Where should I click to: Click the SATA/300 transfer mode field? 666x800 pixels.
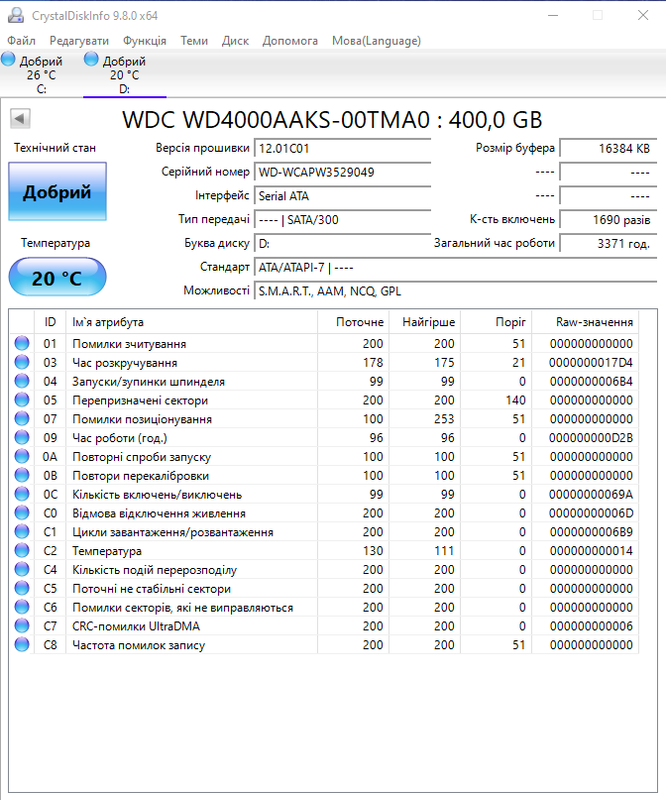click(342, 220)
